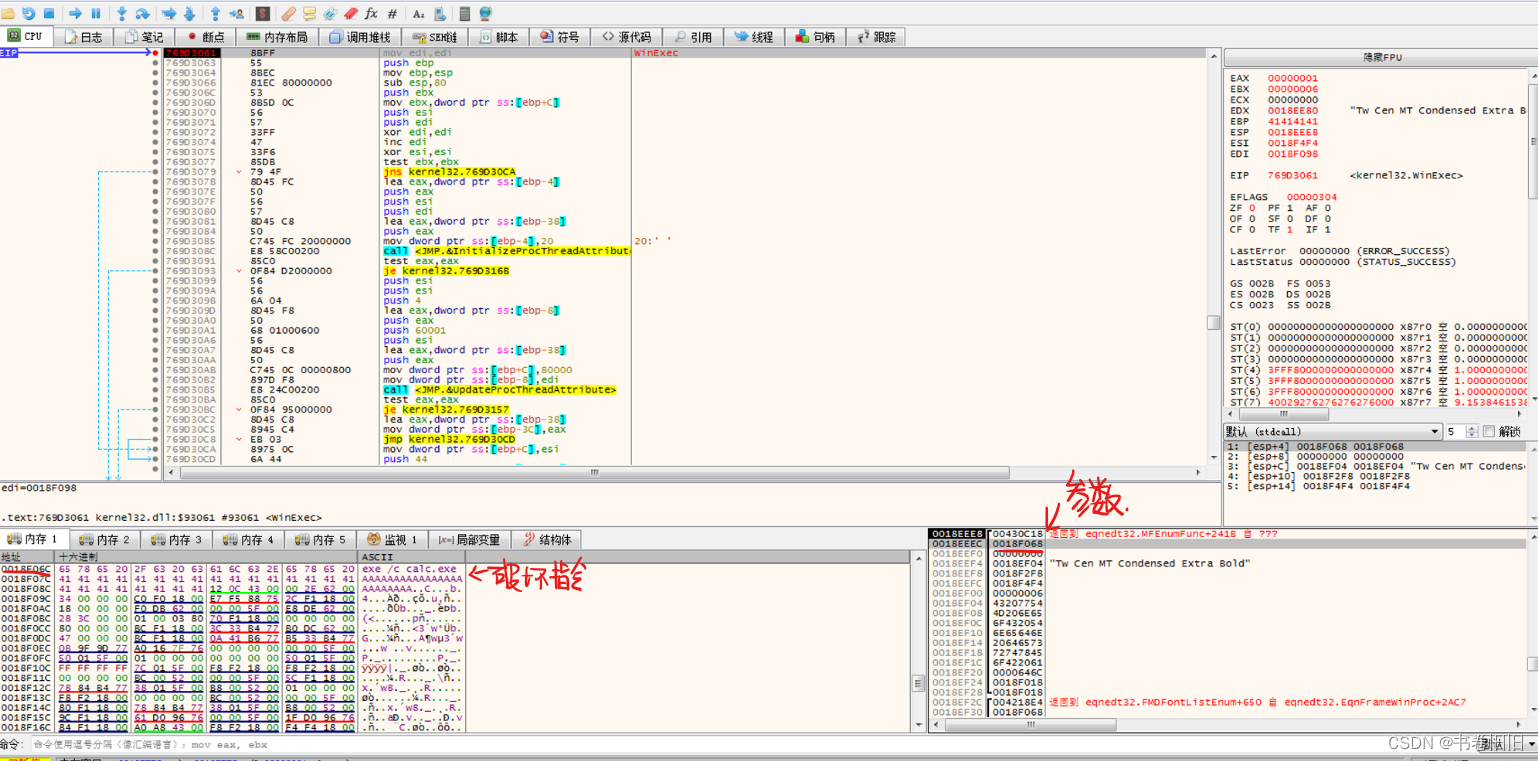1538x761 pixels.
Task: Open the 跟踪 trace tab
Action: pos(876,37)
